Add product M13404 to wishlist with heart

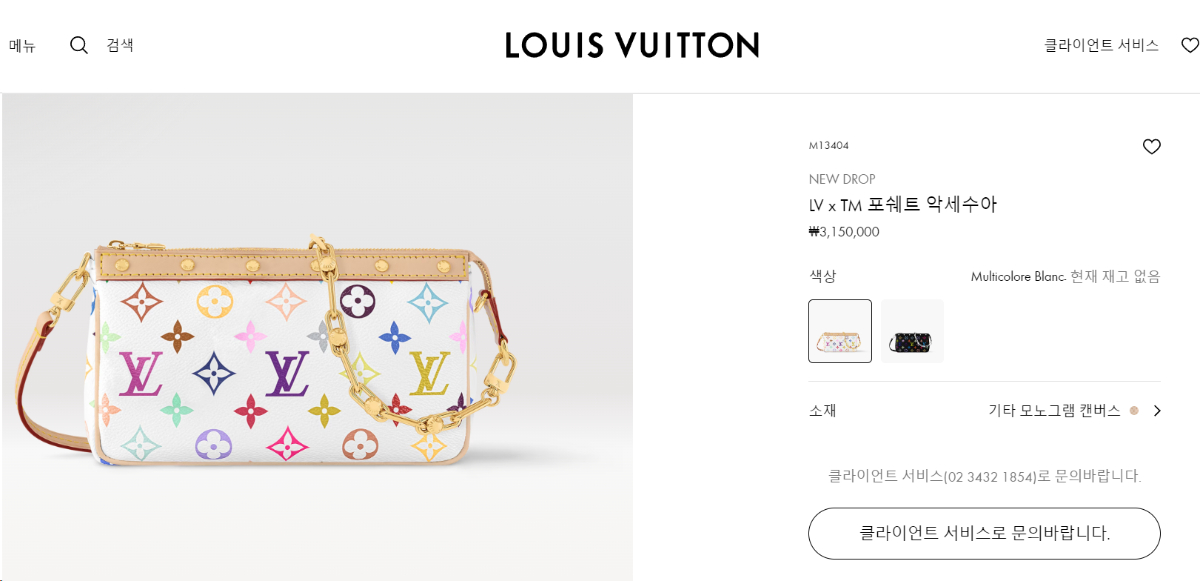click(1151, 147)
